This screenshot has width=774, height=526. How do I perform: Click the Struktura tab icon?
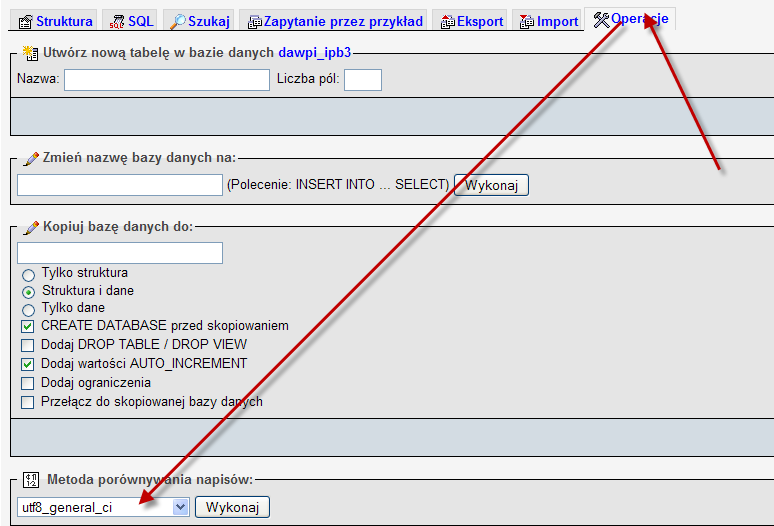pyautogui.click(x=26, y=21)
